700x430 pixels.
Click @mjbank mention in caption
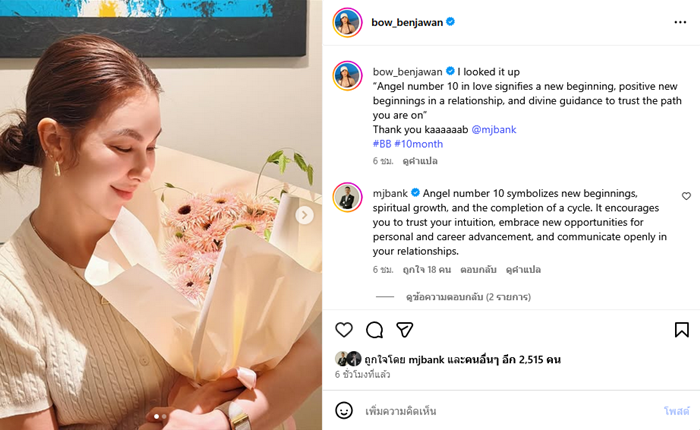pos(493,129)
